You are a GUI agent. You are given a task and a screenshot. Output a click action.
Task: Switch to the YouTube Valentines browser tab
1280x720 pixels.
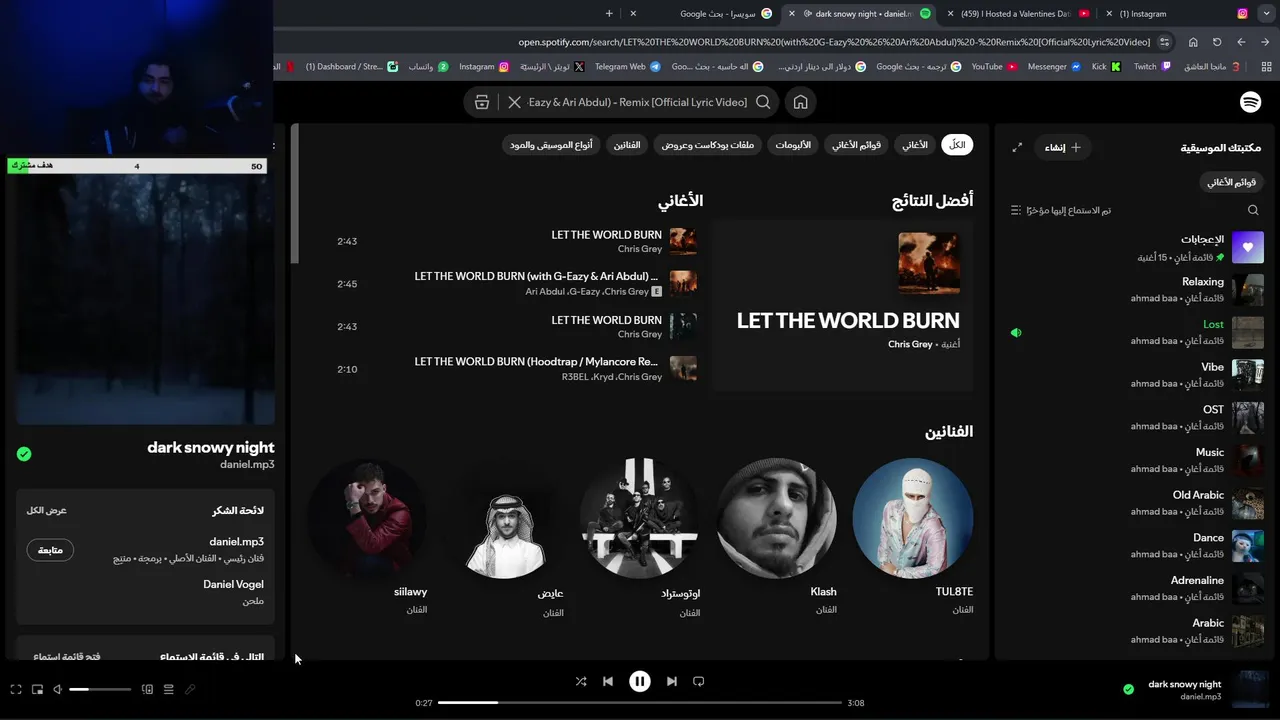pos(1019,14)
